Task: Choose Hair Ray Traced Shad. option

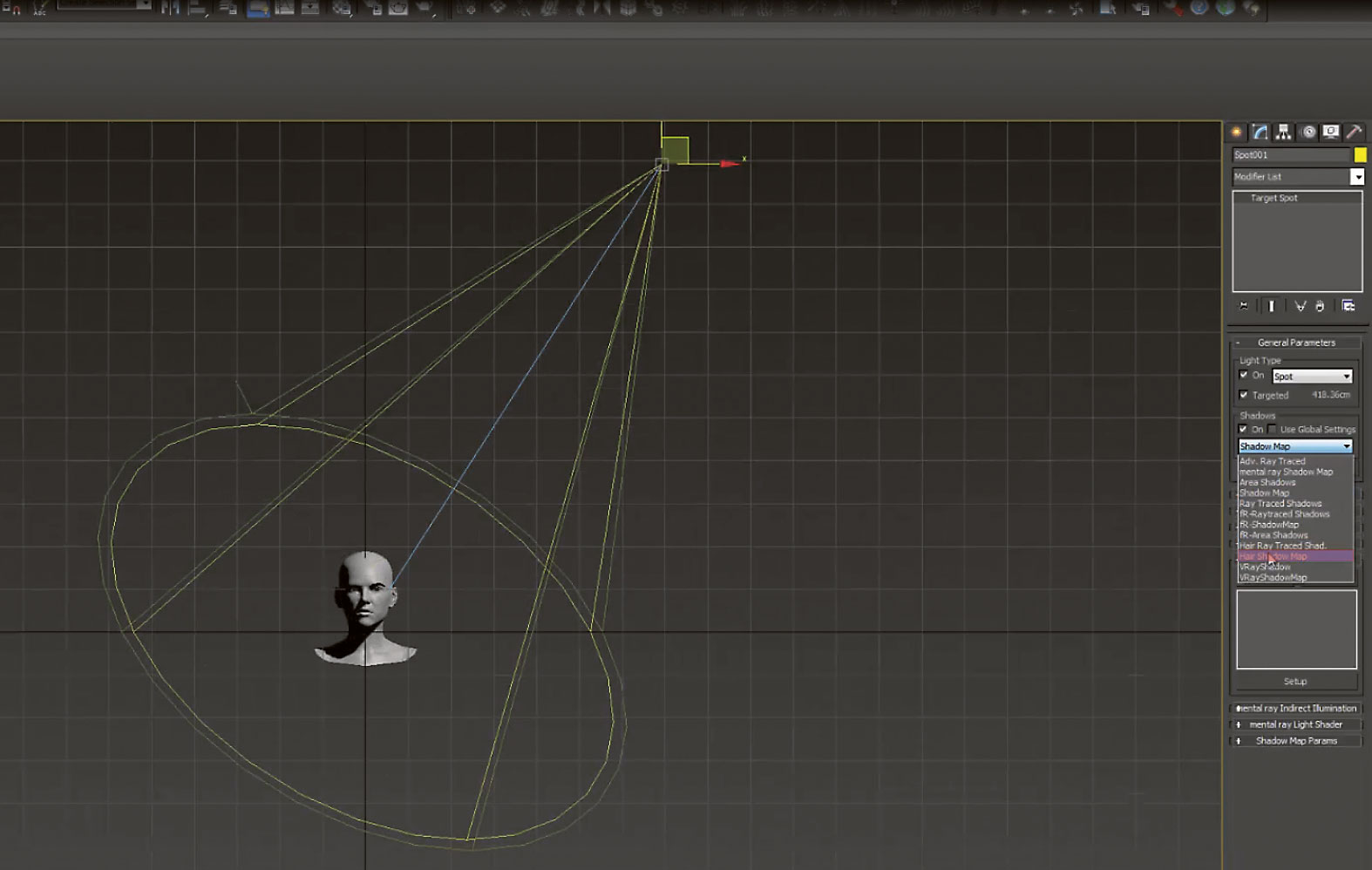Action: (1295, 546)
